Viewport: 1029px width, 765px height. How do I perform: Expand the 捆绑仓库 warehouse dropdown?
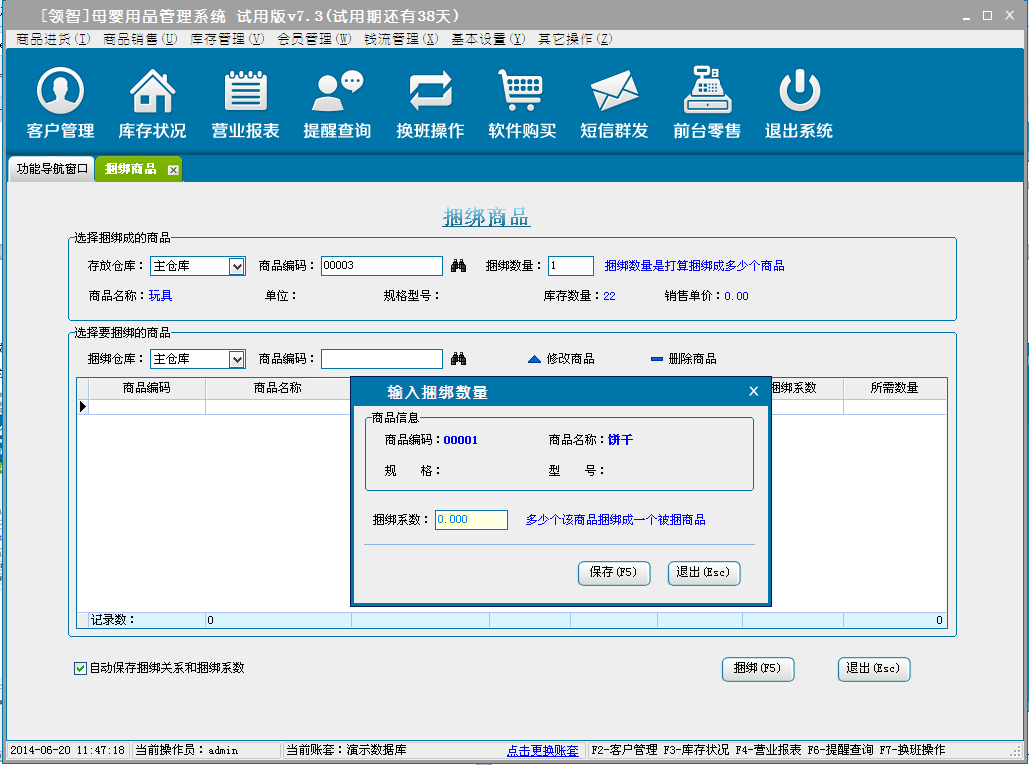237,359
